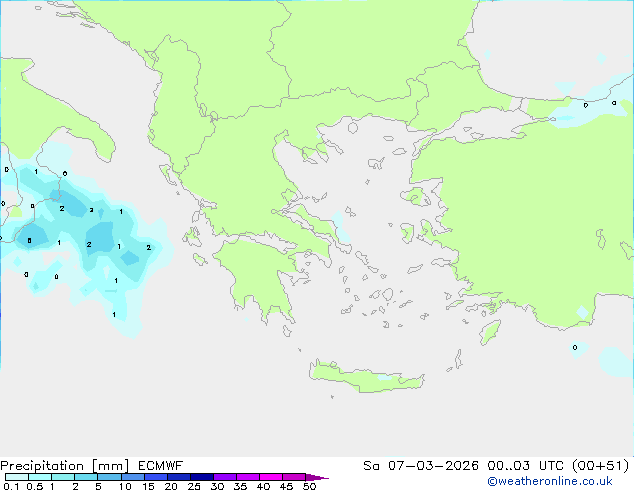Click the above-50 mm legend arrow tip
This screenshot has width=634, height=490.
(x=317, y=477)
